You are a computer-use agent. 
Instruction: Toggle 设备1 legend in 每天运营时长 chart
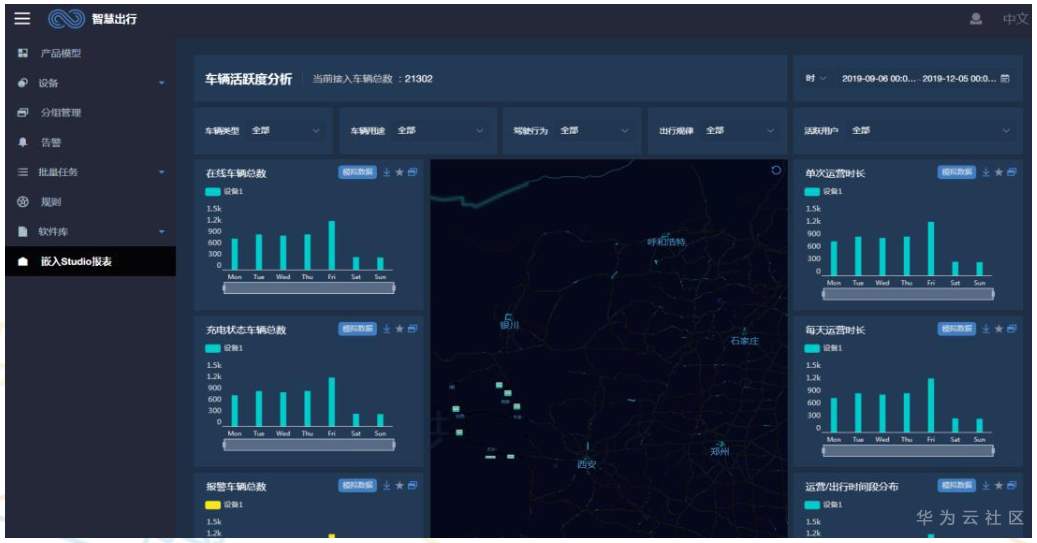tap(823, 348)
